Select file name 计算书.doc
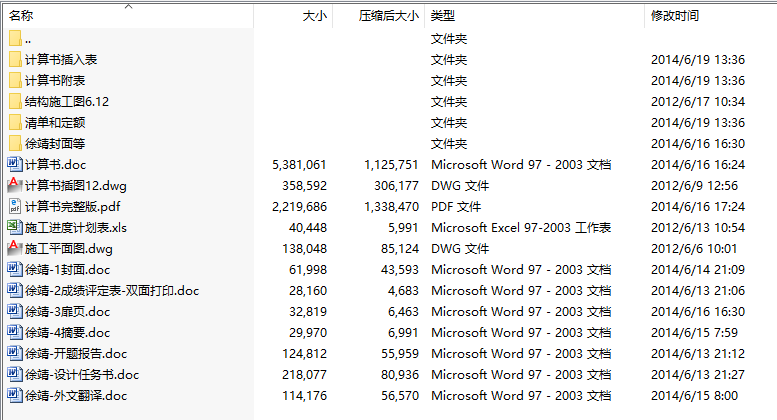Image resolution: width=777 pixels, height=420 pixels. (56, 164)
